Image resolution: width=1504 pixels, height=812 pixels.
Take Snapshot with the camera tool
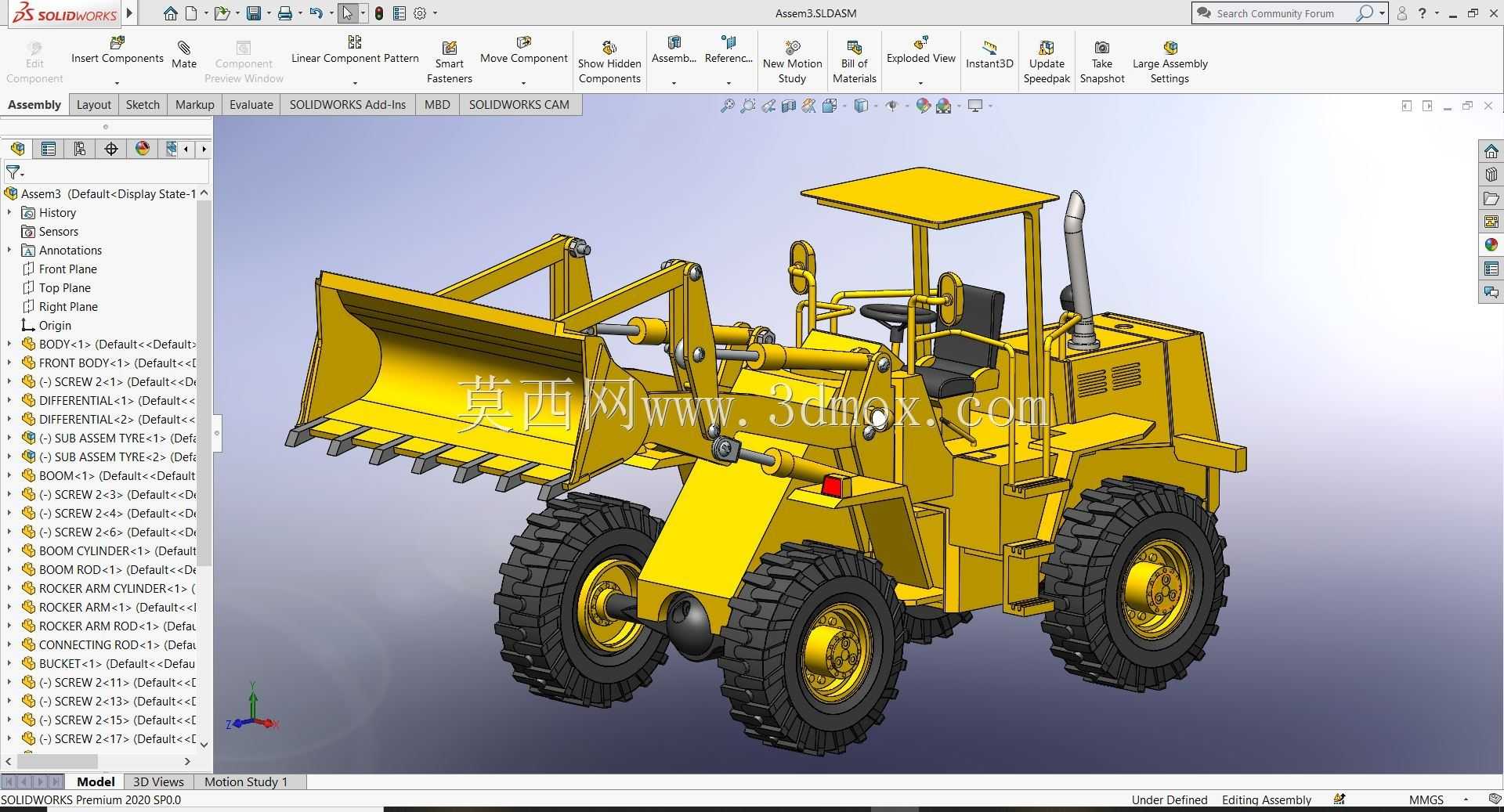tap(1102, 63)
